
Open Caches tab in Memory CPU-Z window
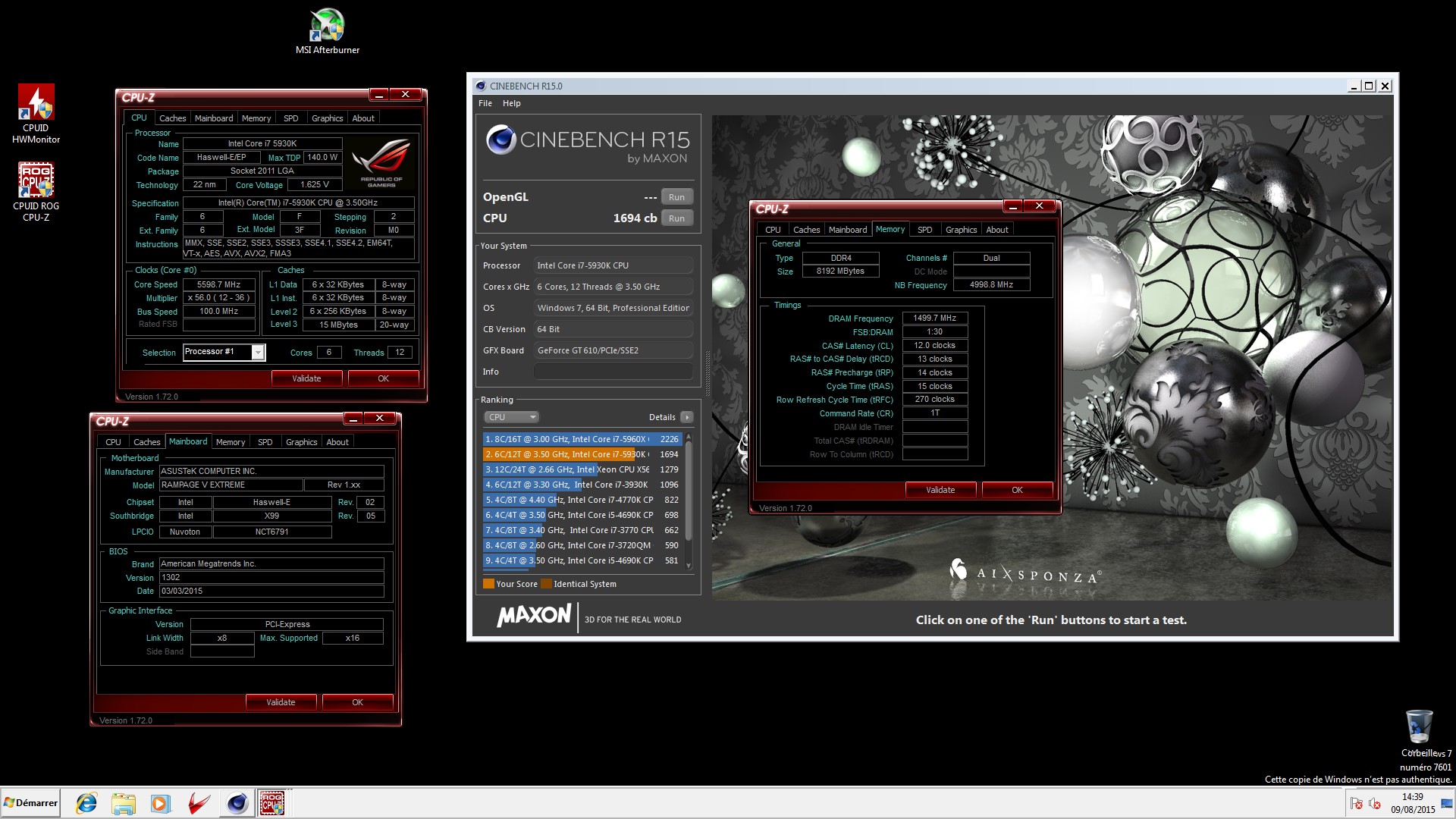pos(806,230)
